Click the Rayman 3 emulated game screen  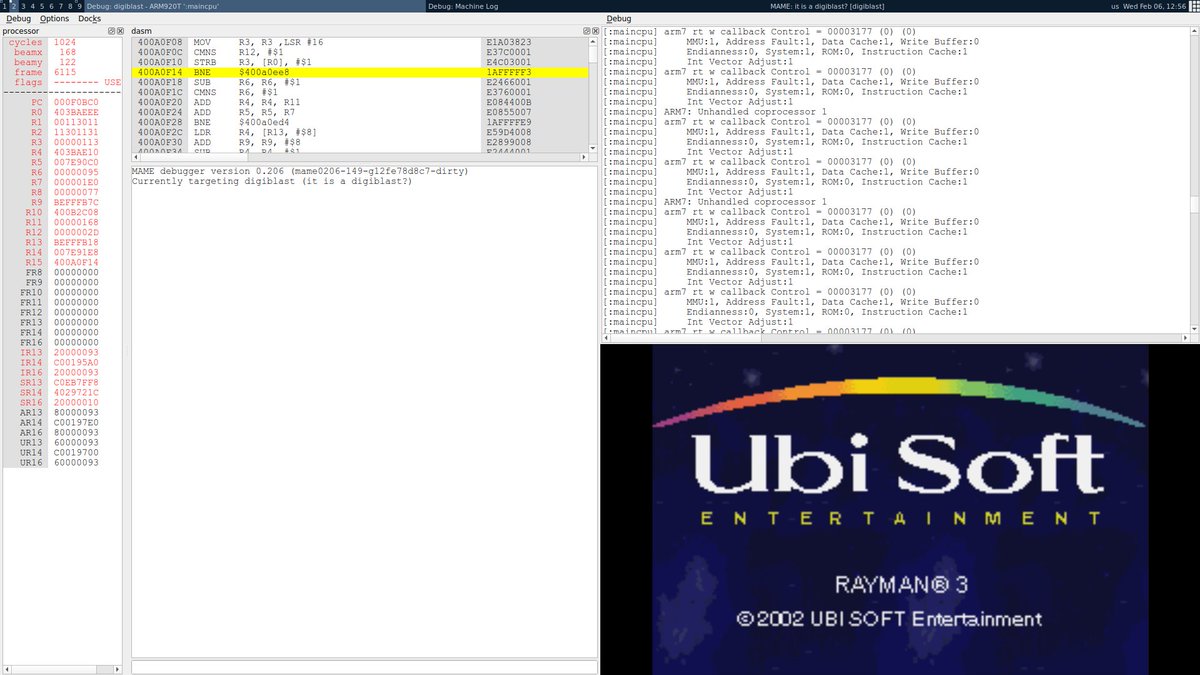(x=900, y=510)
